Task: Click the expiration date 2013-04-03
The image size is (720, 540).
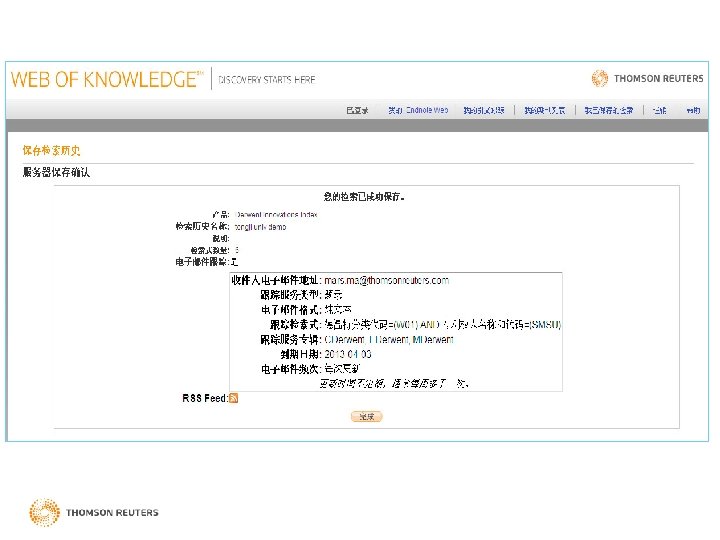Action: click(348, 354)
